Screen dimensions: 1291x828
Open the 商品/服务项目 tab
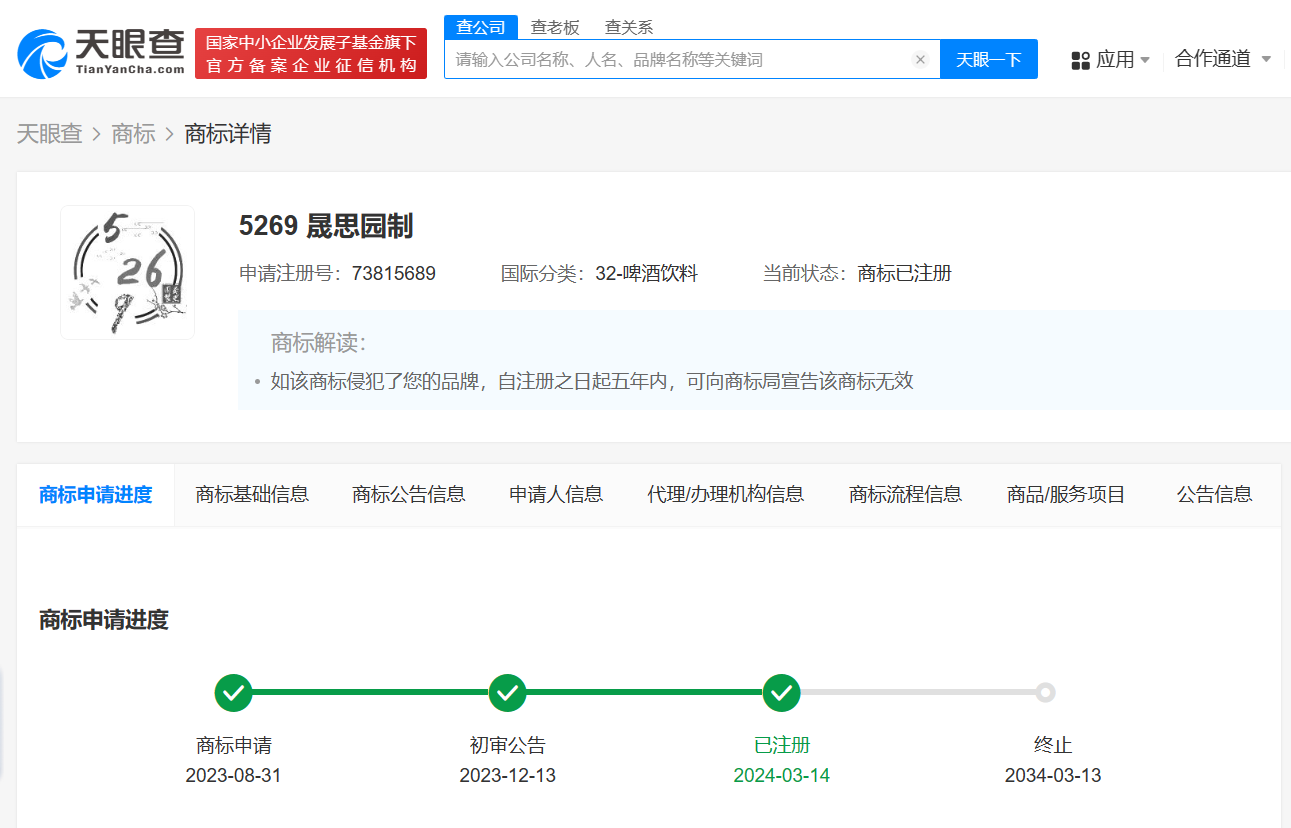click(1066, 494)
